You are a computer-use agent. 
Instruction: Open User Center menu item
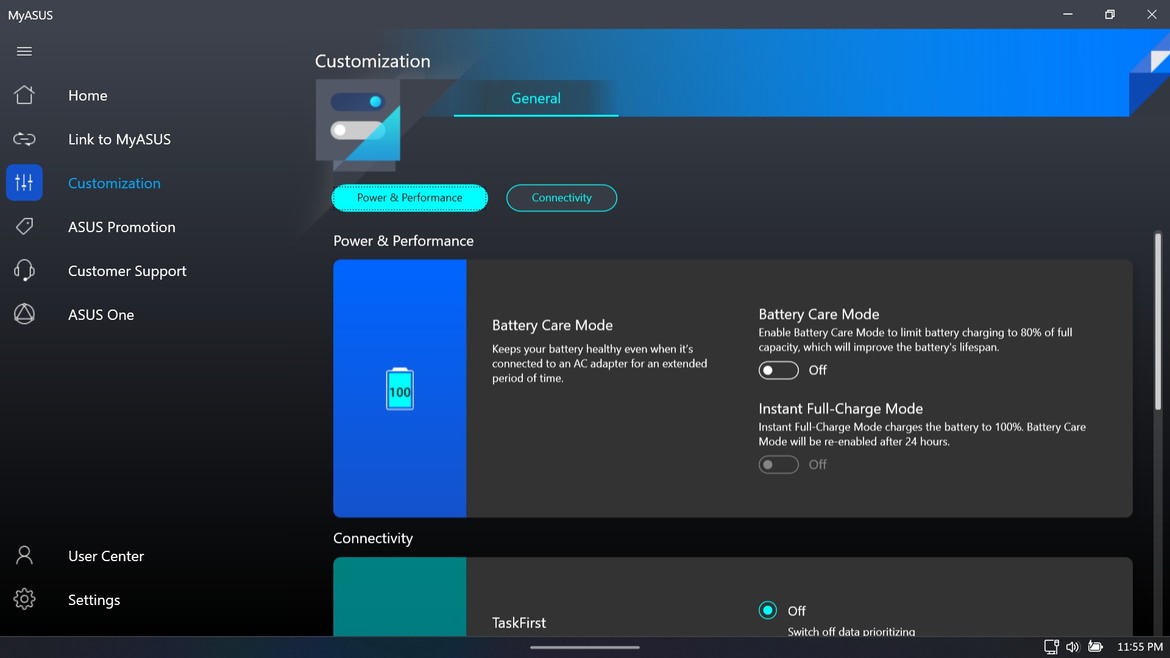point(106,556)
